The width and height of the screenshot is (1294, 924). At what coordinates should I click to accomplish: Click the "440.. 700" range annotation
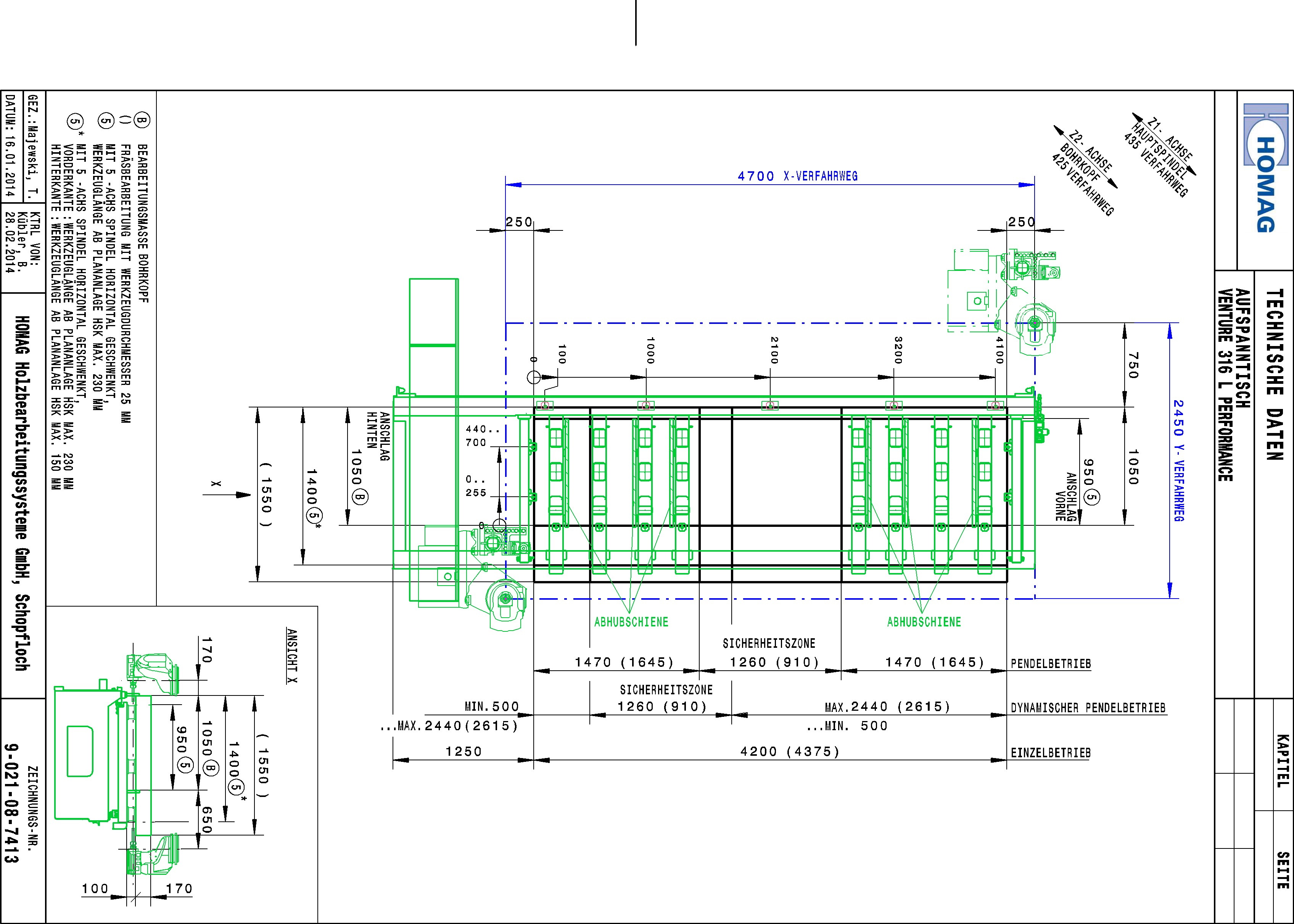click(482, 436)
